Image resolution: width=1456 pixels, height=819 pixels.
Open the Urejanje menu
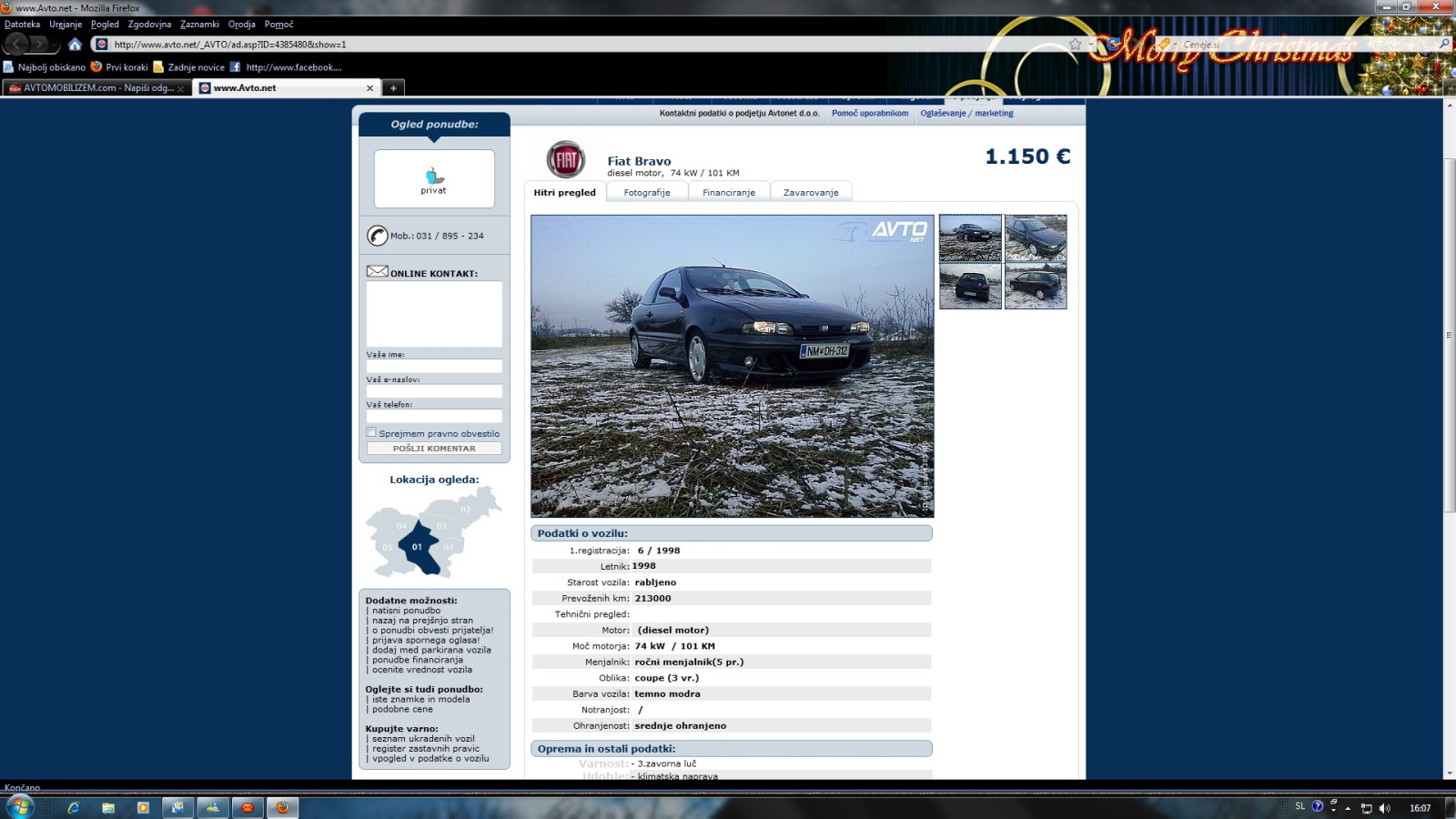66,25
